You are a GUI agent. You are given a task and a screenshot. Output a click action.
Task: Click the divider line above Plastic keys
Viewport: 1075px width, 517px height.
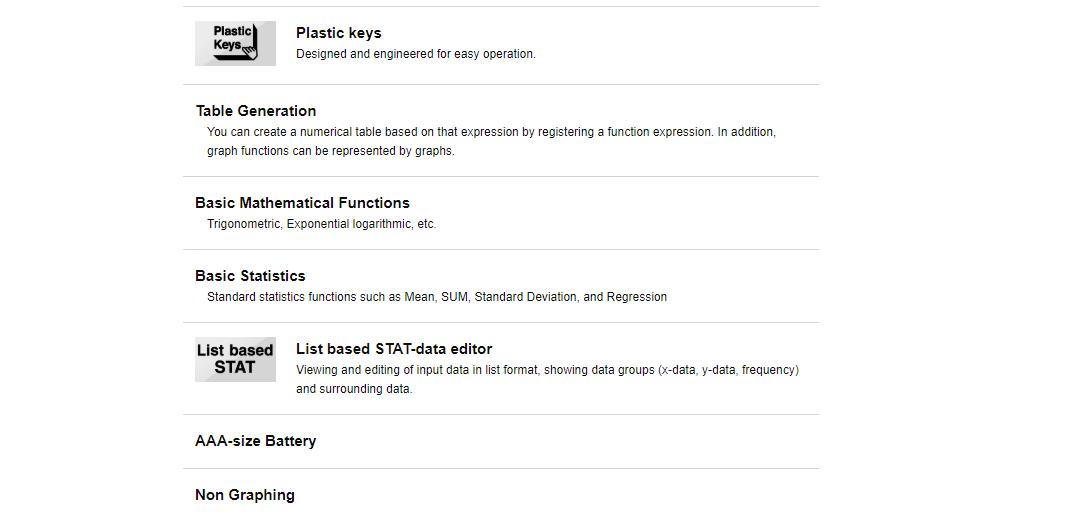pyautogui.click(x=501, y=7)
